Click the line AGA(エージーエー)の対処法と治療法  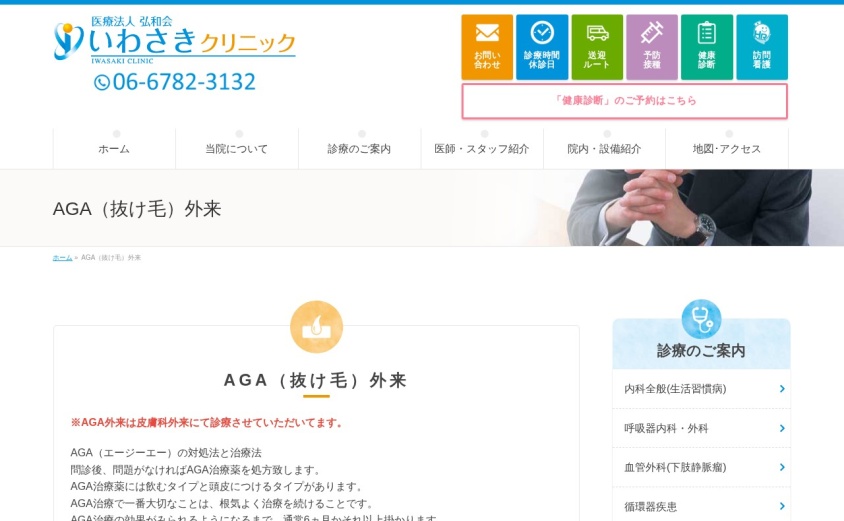(x=166, y=453)
